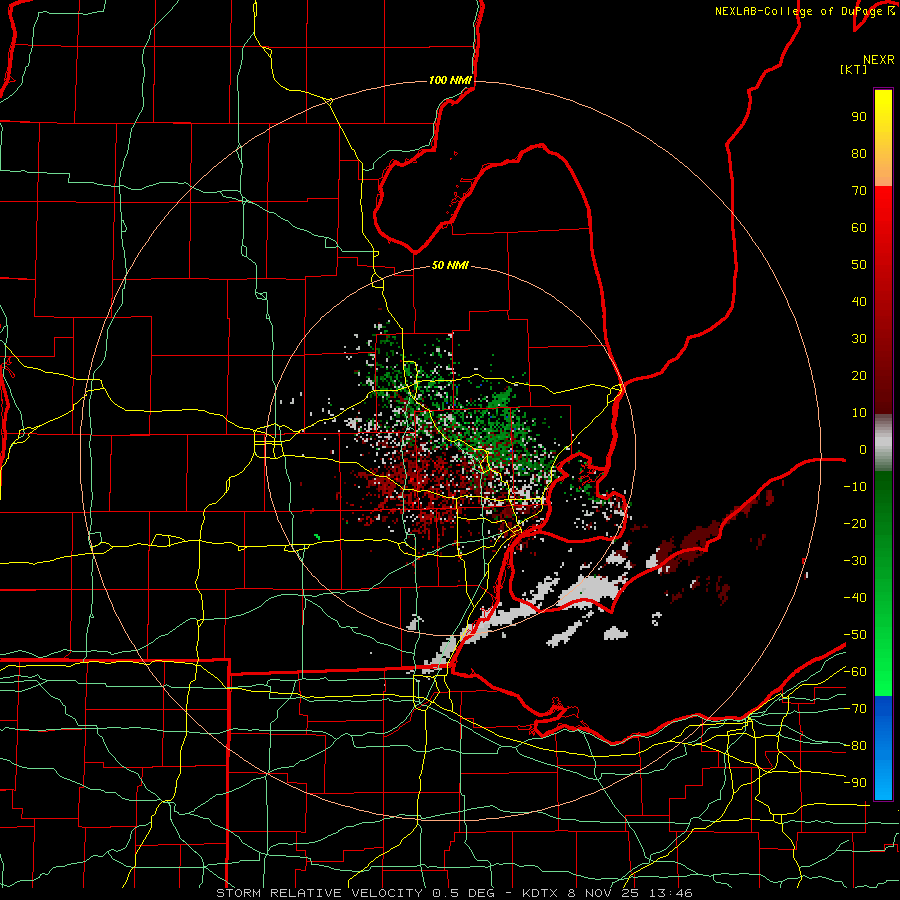
Task: Click the -50 value on the velocity scale
Action: (855, 635)
